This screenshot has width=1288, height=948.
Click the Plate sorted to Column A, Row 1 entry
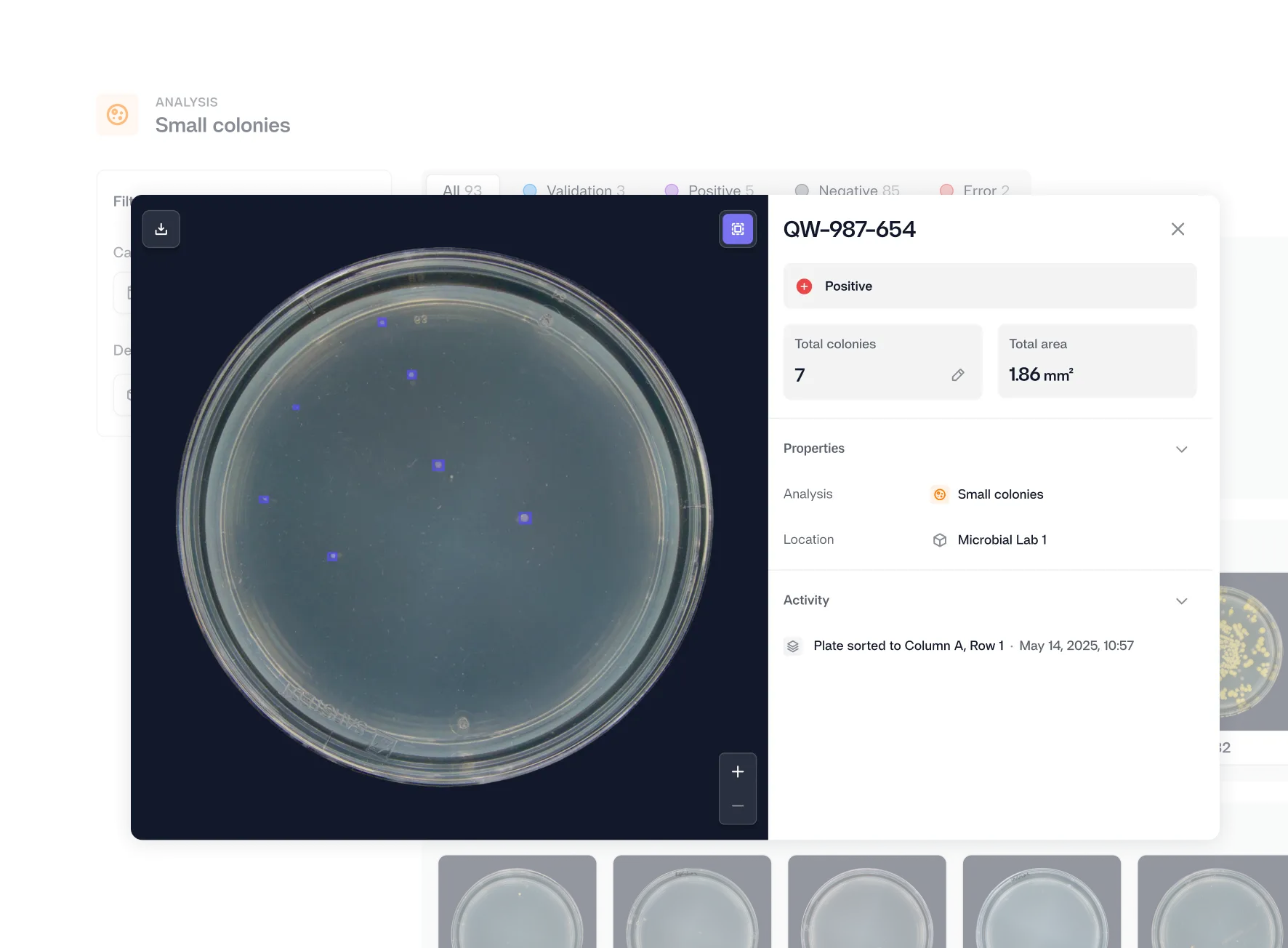(909, 646)
